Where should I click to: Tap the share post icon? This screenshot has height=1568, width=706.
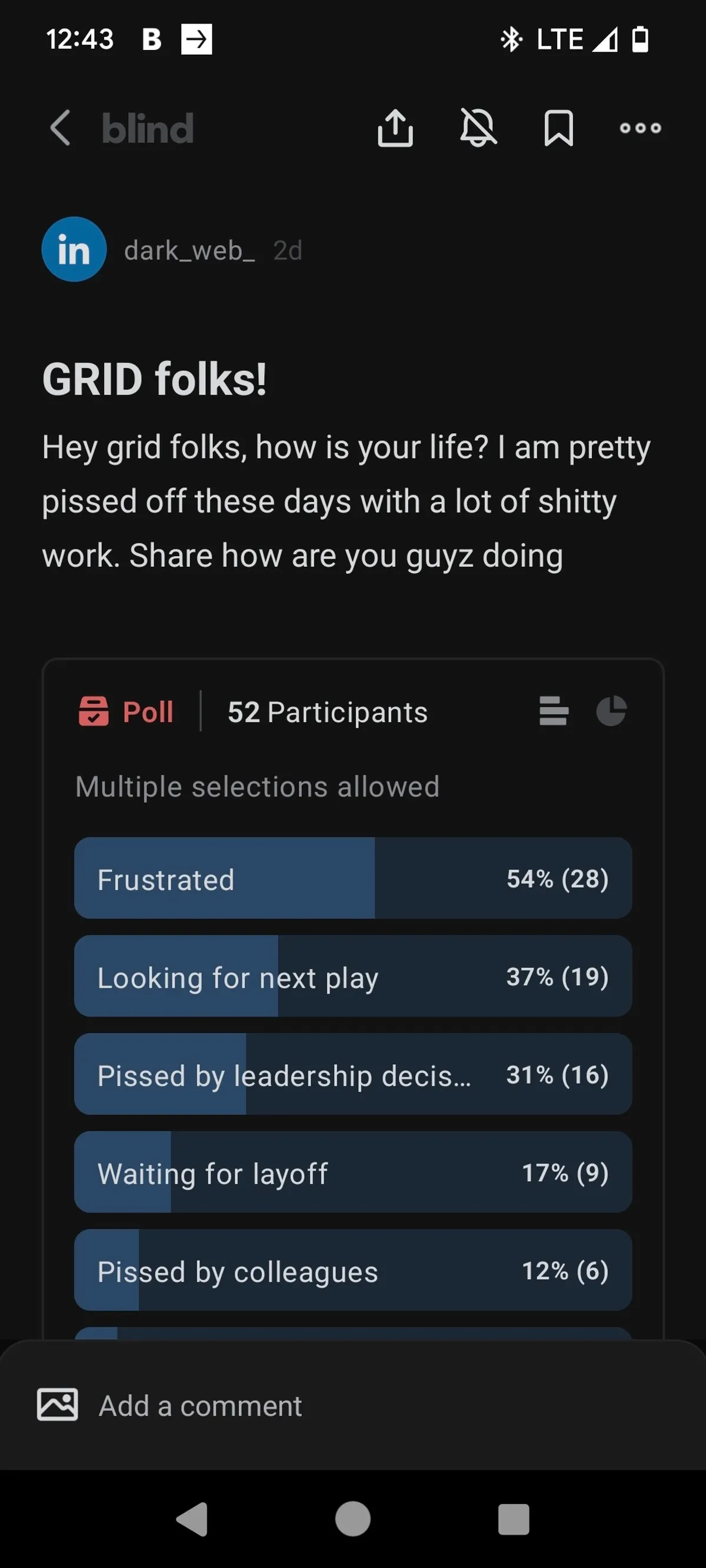(x=395, y=128)
